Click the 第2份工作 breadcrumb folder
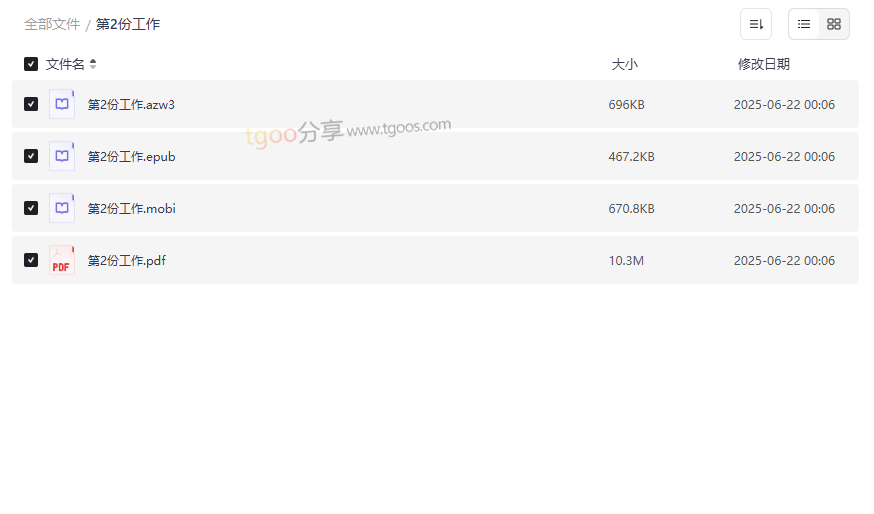This screenshot has width=874, height=514. click(128, 24)
